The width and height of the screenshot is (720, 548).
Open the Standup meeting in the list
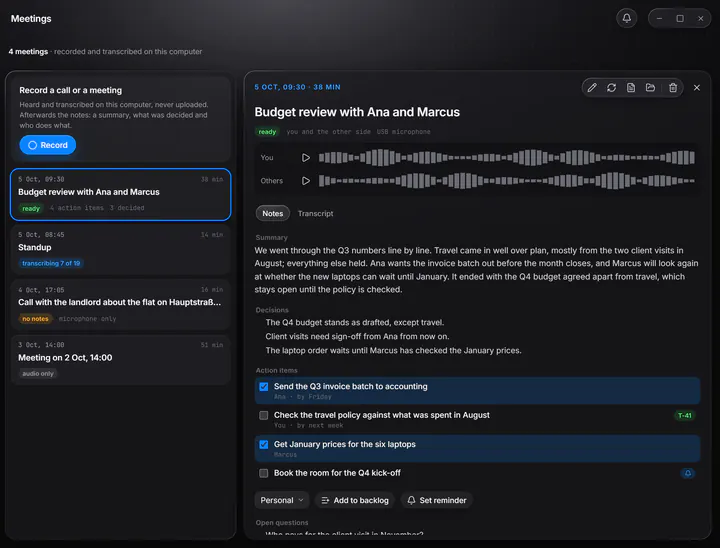(120, 249)
